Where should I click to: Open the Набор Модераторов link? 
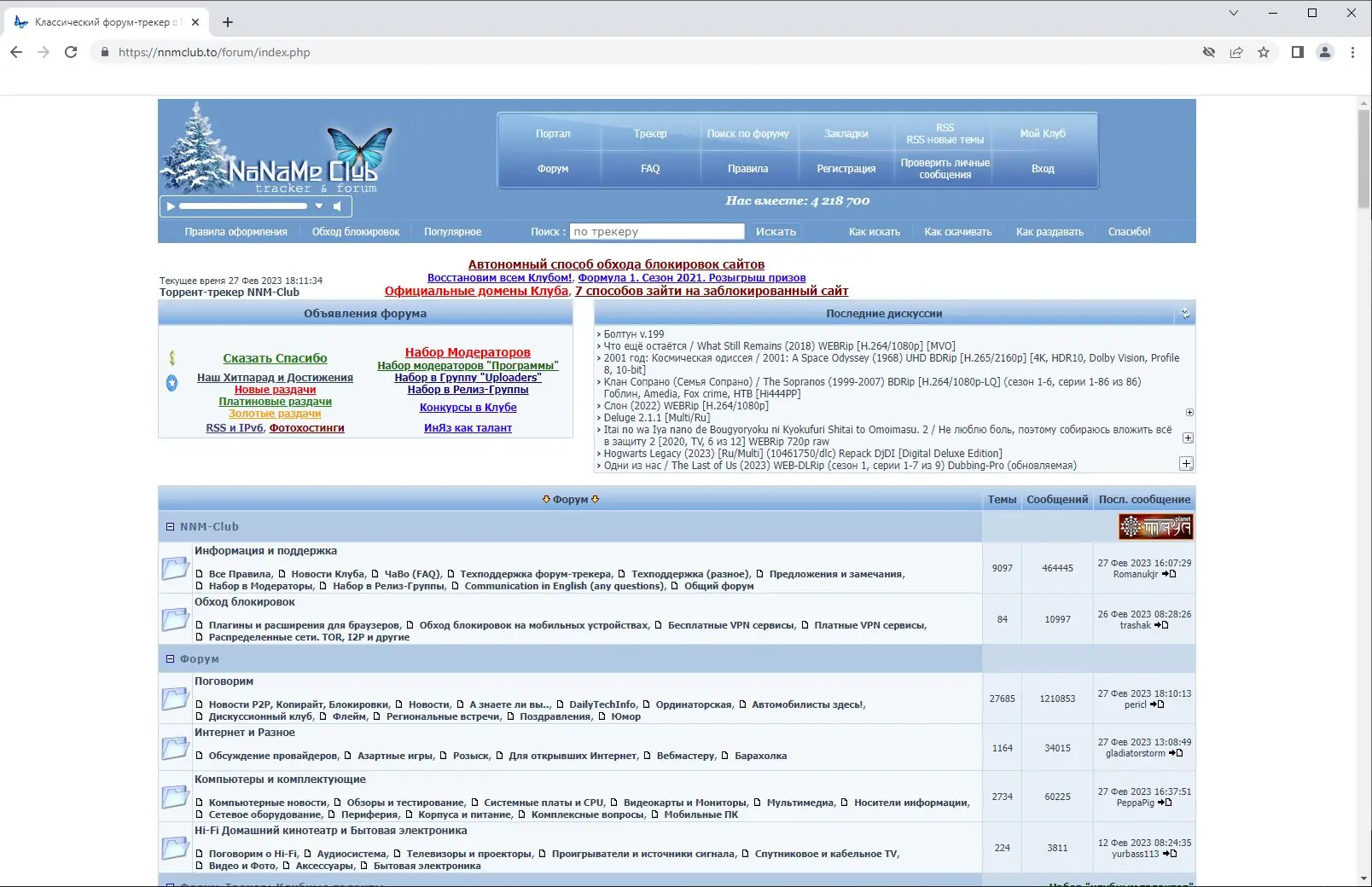(x=468, y=352)
